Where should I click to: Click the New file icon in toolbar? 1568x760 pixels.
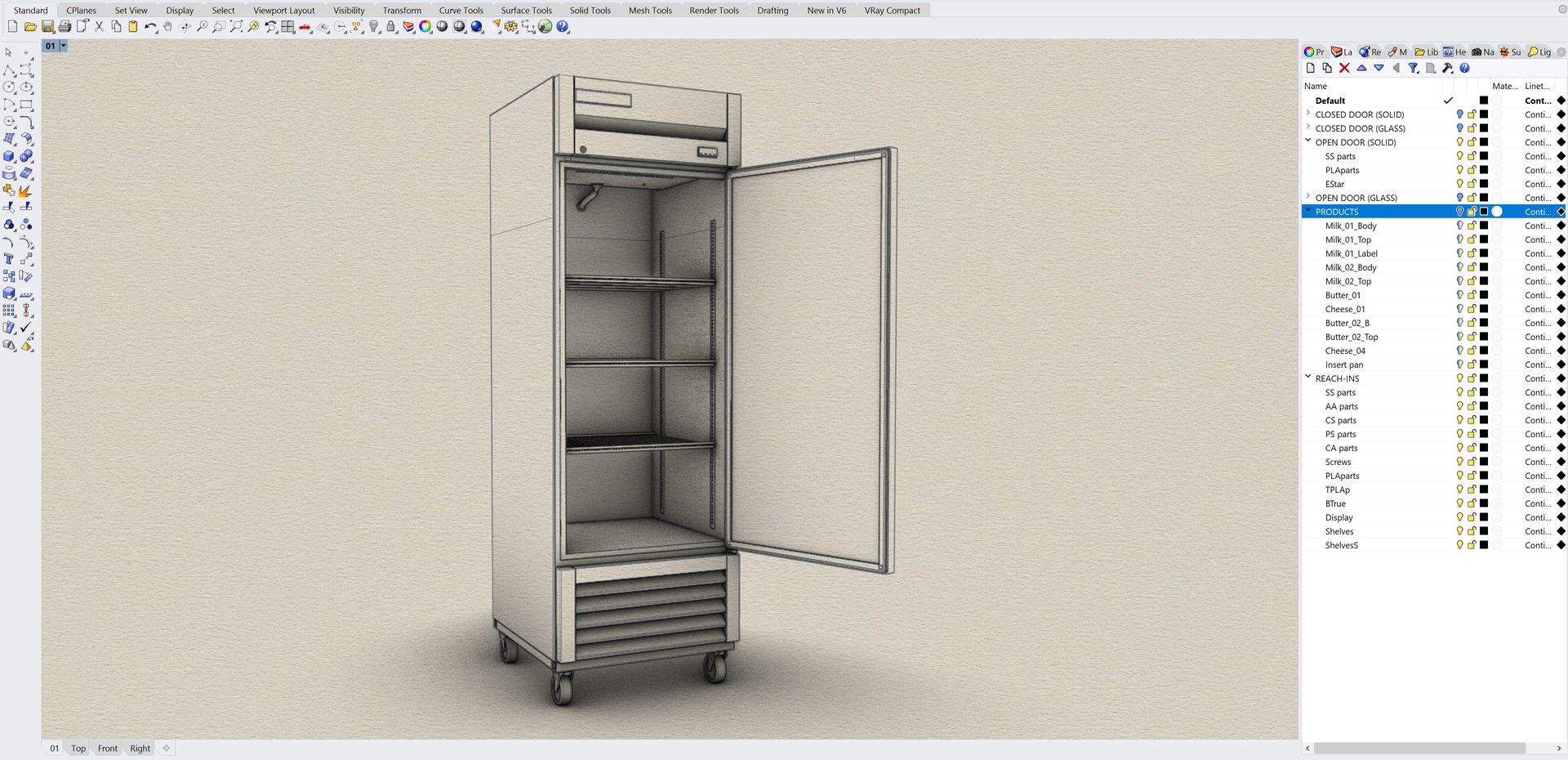point(13,27)
